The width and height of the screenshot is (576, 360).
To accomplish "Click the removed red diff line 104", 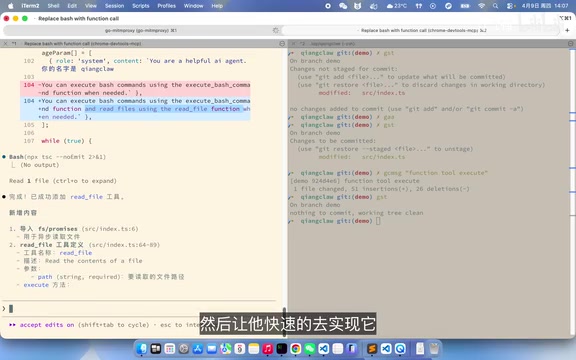I will pos(135,89).
